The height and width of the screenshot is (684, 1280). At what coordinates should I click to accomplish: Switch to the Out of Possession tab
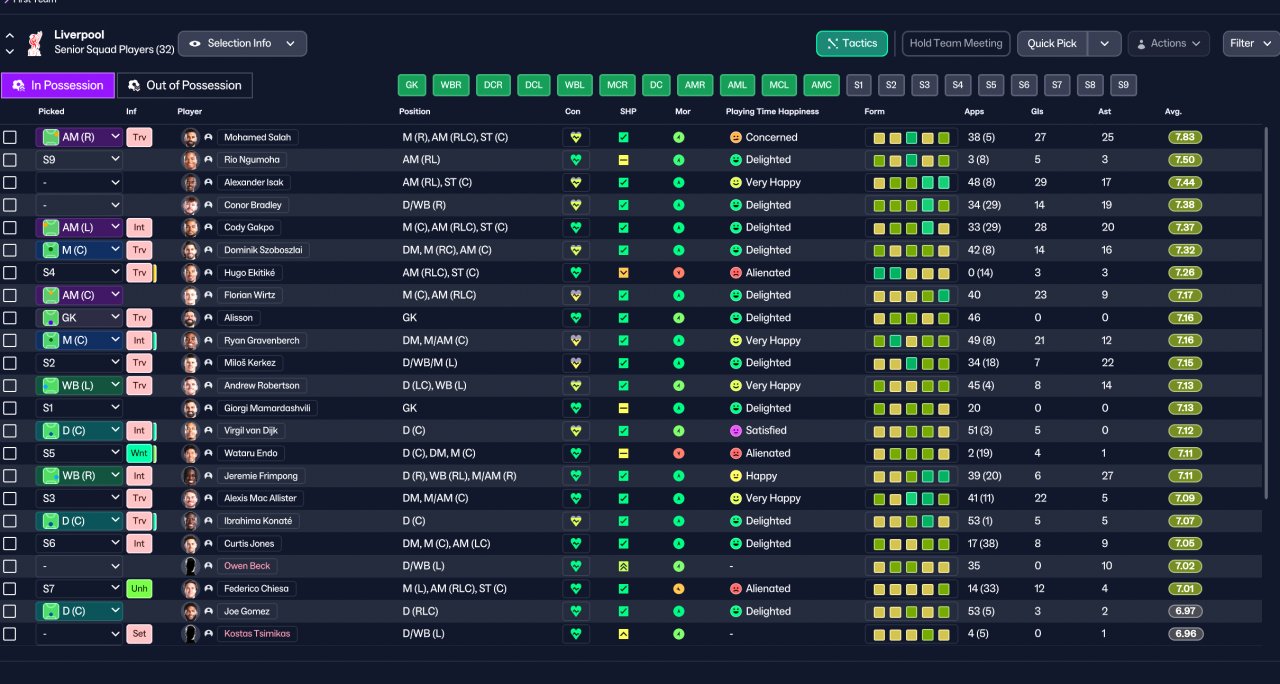[x=185, y=85]
